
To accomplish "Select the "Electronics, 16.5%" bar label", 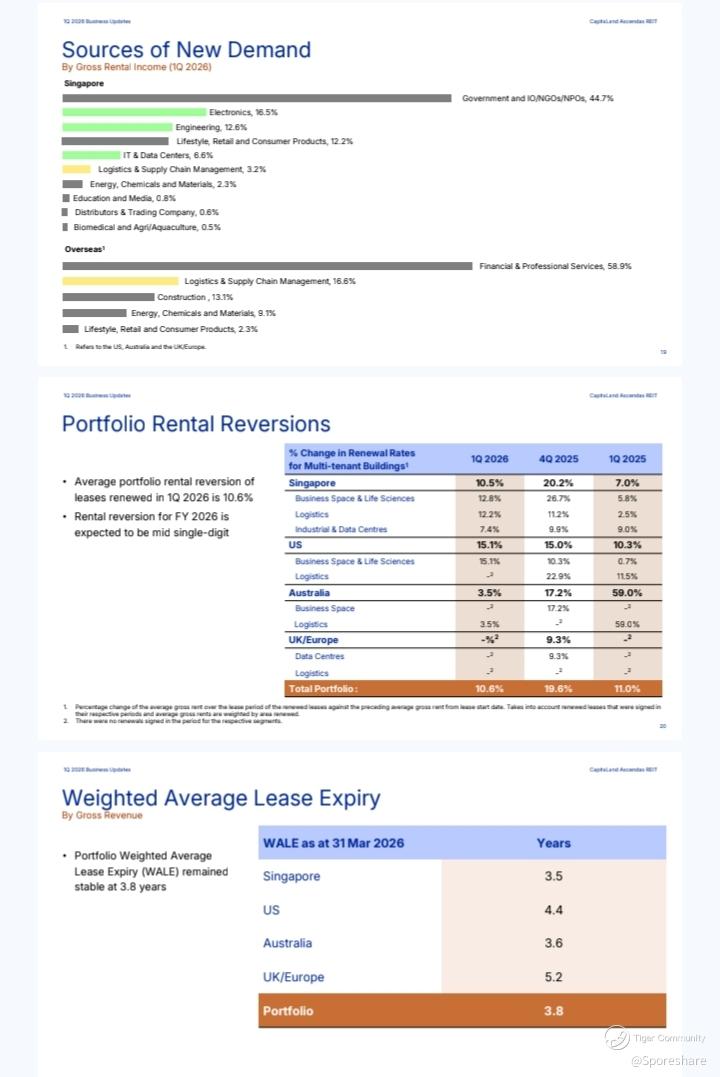I will click(x=243, y=112).
